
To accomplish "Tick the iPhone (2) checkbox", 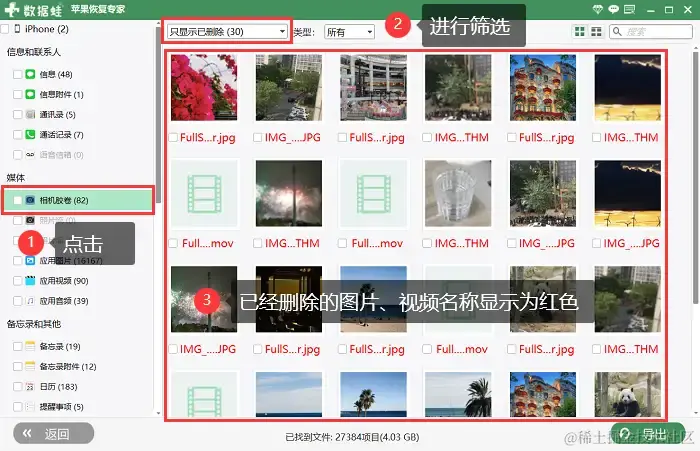I will (5, 29).
